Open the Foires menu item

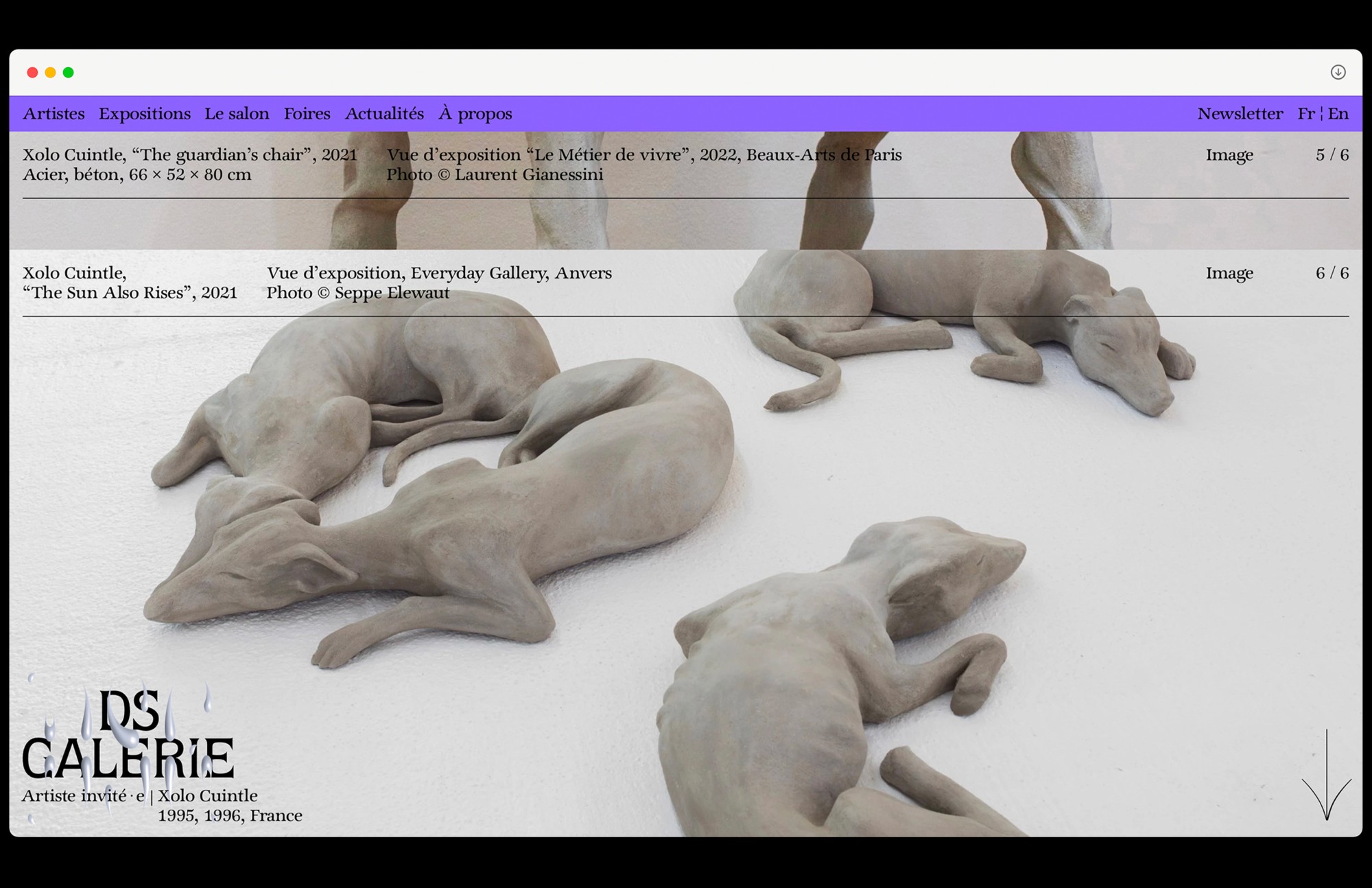(307, 114)
